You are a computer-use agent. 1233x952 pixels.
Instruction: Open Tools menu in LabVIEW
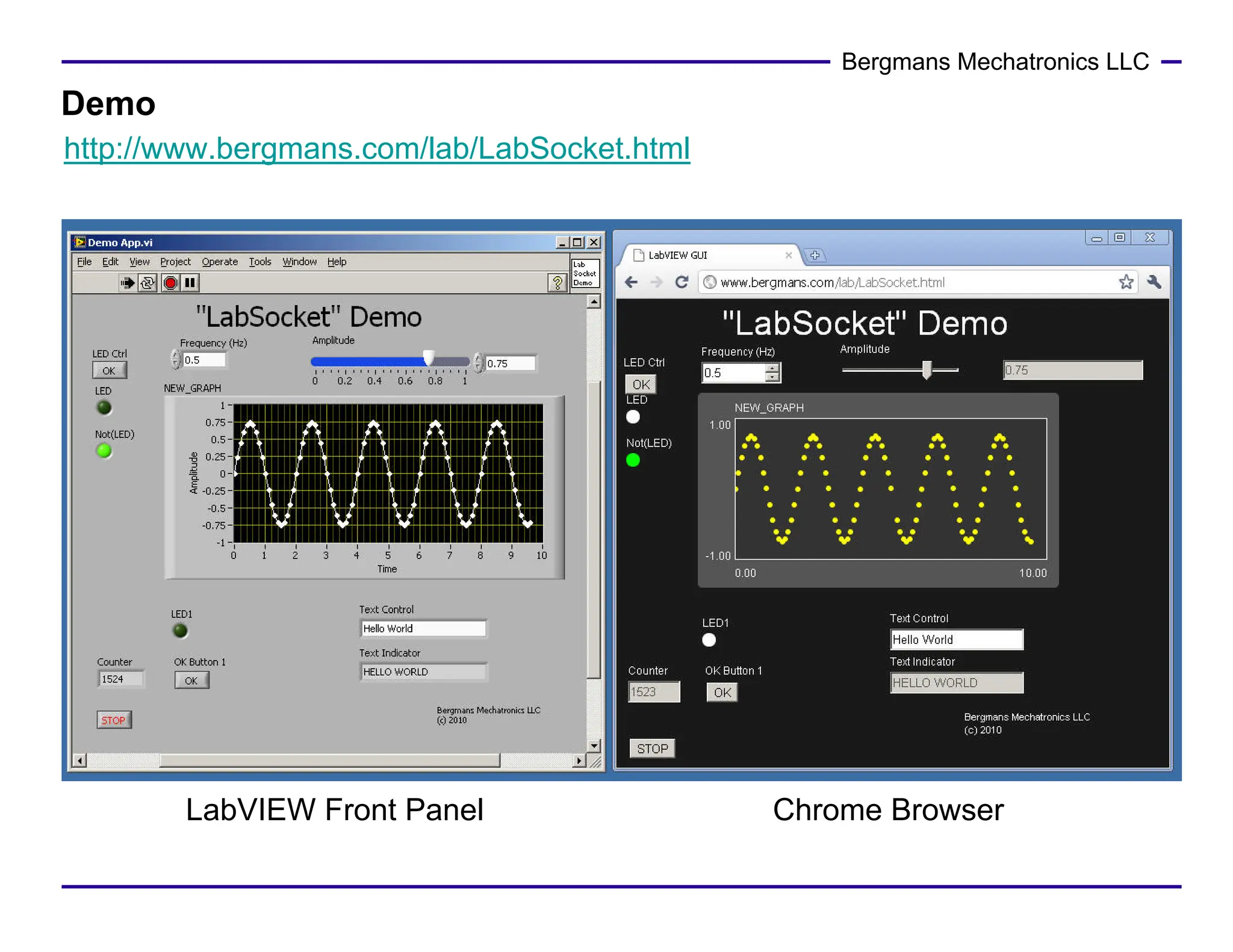tap(260, 262)
